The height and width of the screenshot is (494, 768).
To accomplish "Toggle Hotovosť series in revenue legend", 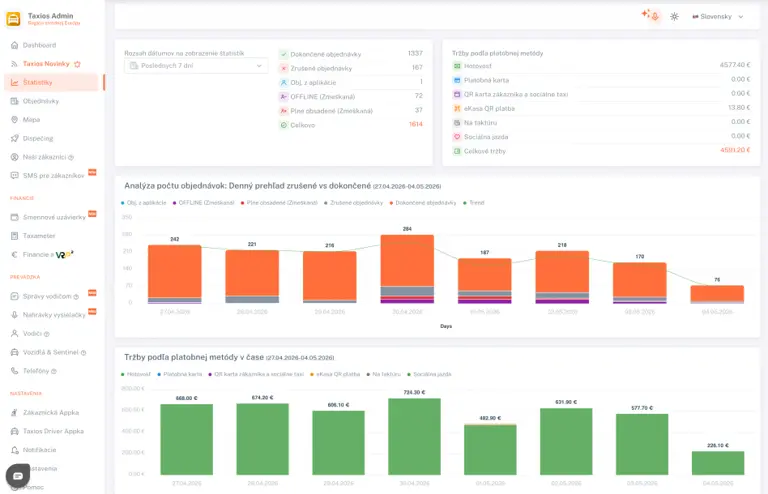I will click(x=136, y=374).
